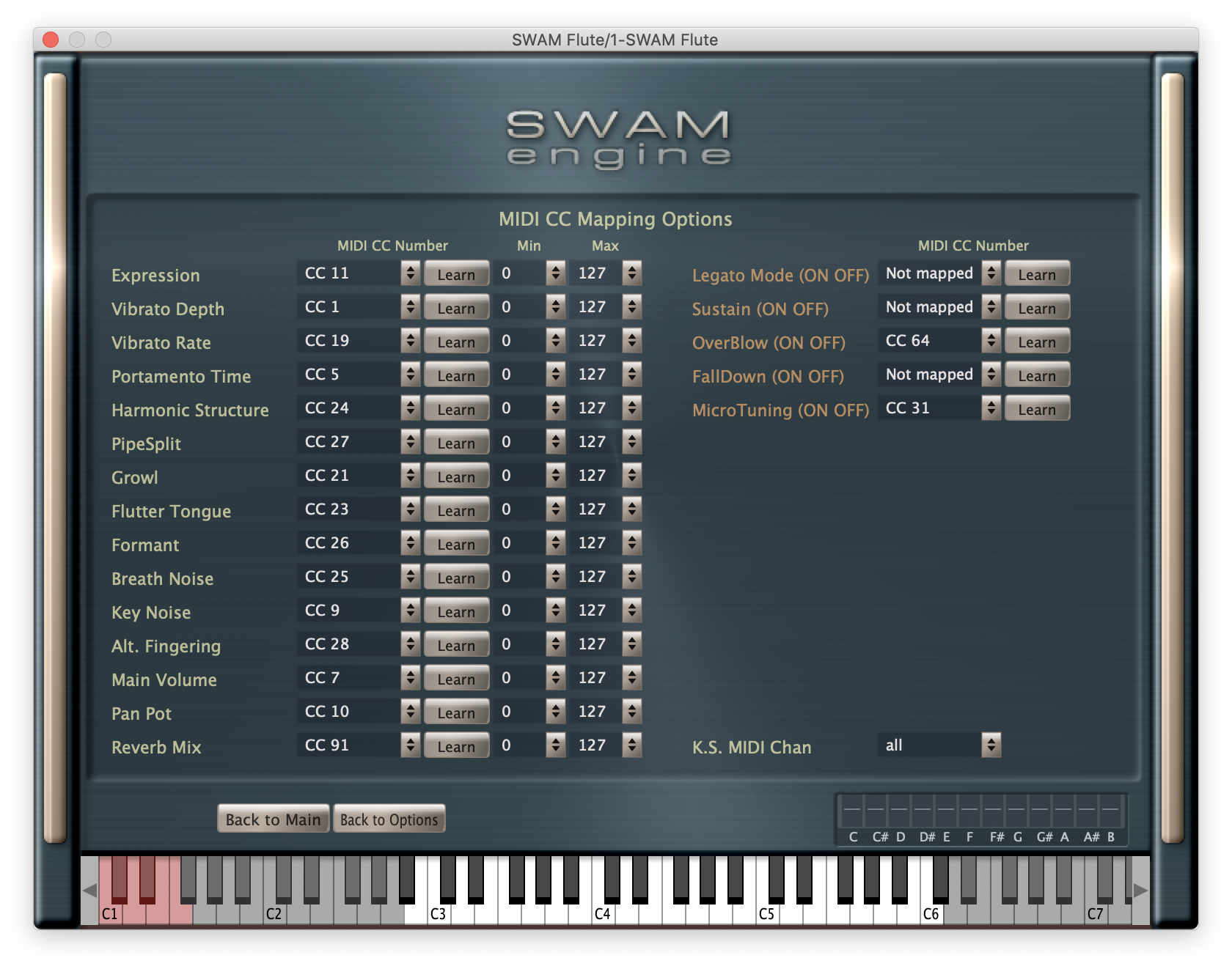Click Learn button for Main Volume

[456, 679]
